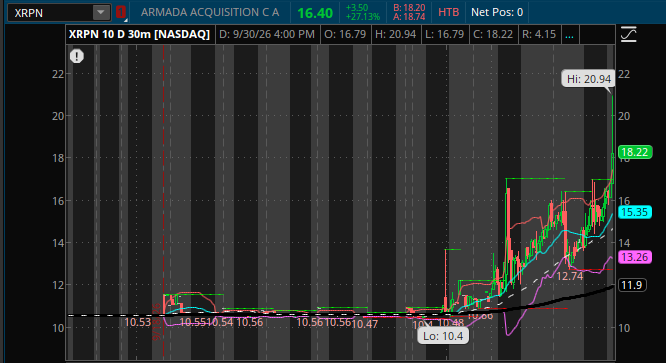Click the D: 9/30/26 4:00 PM date
The image size is (666, 363).
pos(267,34)
